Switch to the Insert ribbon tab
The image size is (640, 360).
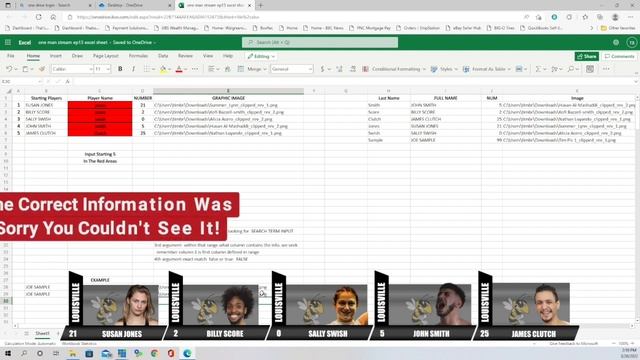[56, 56]
